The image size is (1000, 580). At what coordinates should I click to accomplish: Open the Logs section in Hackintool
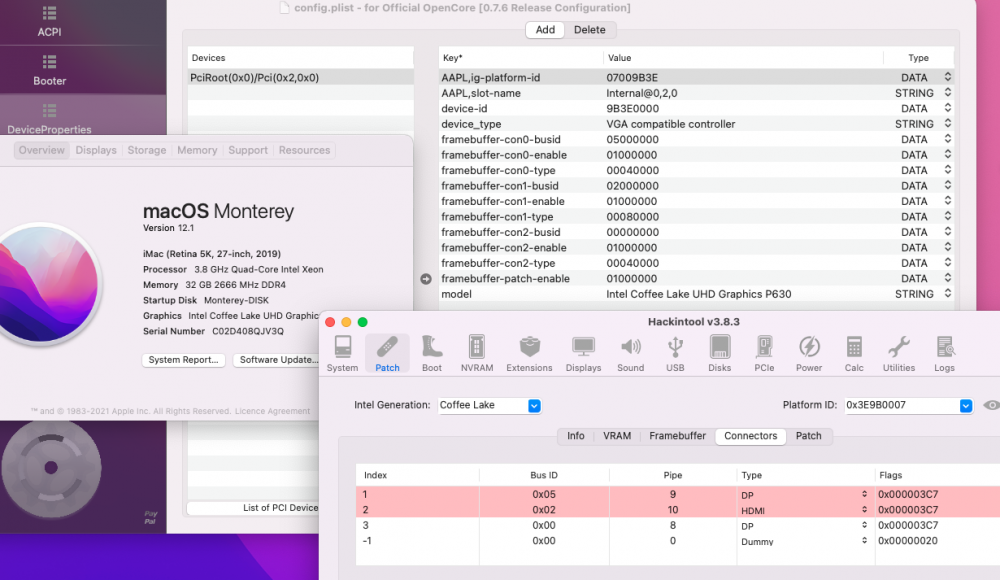[x=945, y=353]
